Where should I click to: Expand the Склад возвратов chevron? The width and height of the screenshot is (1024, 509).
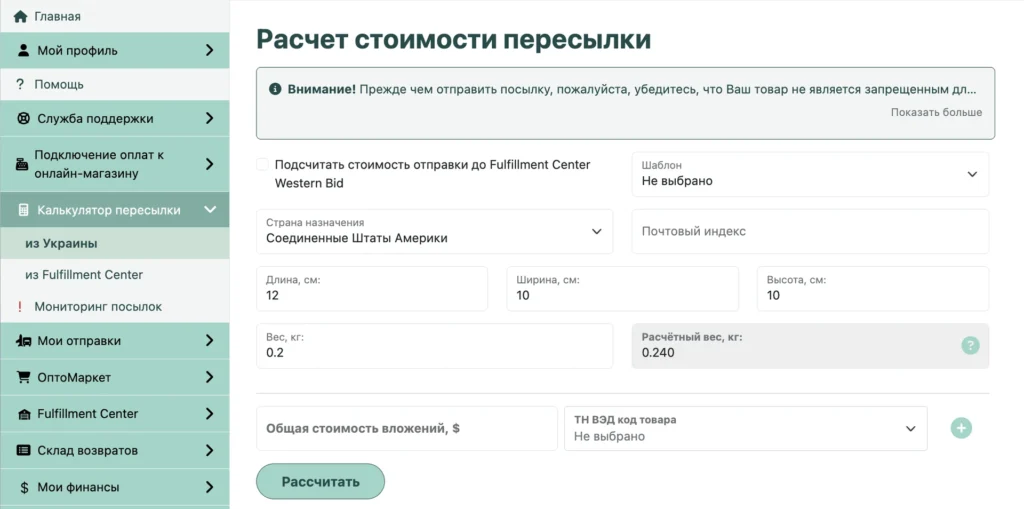coord(210,450)
